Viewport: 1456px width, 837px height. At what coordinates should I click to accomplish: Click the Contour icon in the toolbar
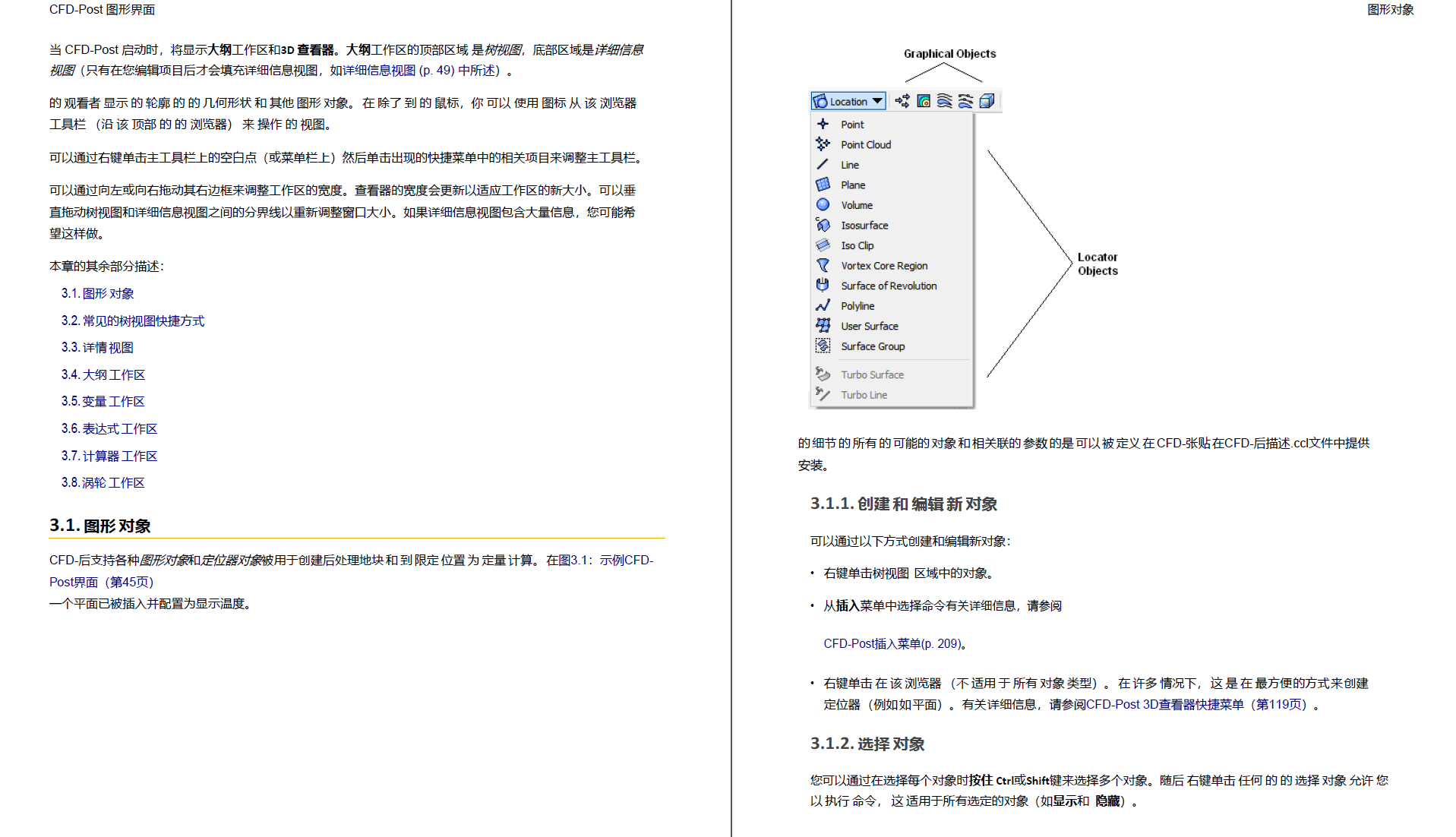[x=924, y=101]
